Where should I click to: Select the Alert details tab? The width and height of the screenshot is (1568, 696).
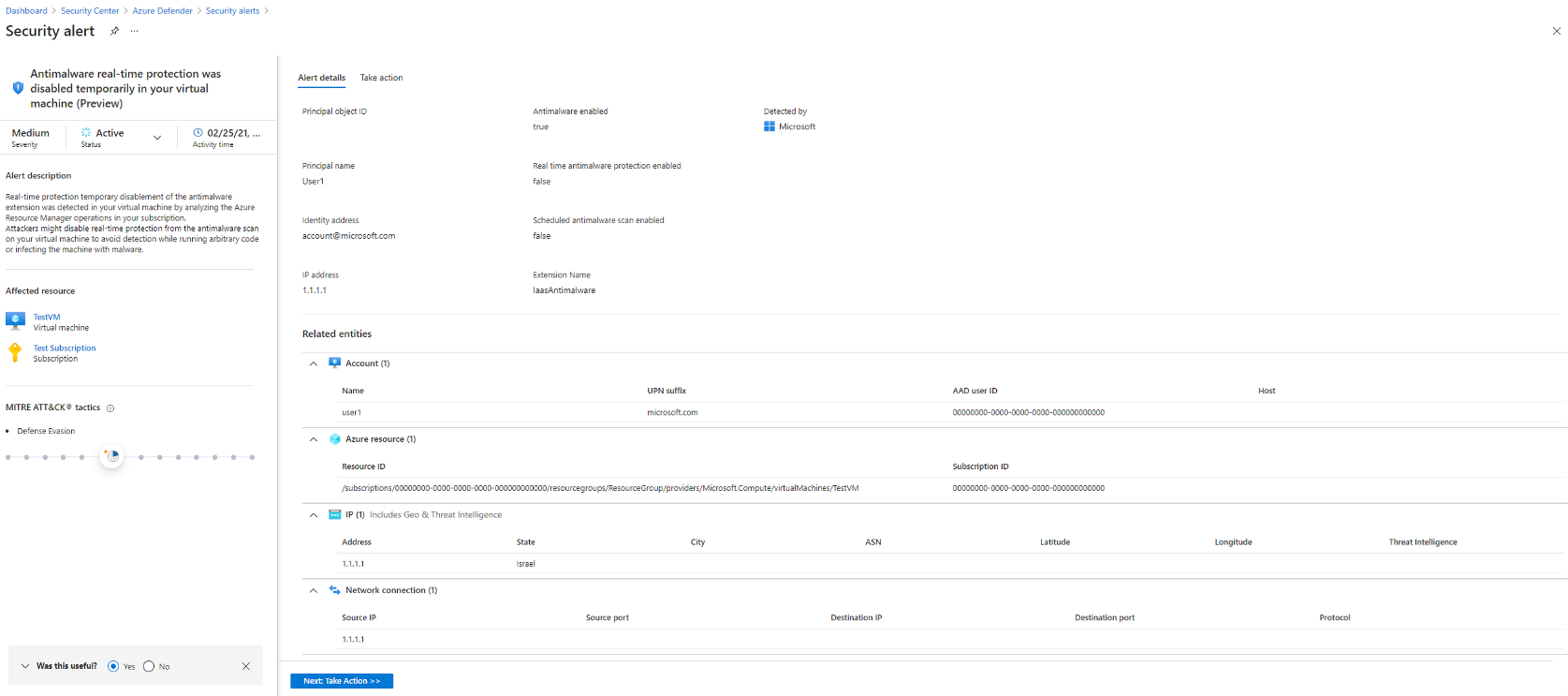coord(321,78)
